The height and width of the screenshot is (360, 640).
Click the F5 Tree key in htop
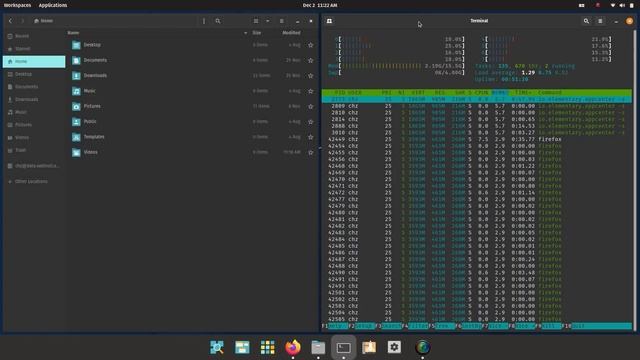tap(442, 326)
